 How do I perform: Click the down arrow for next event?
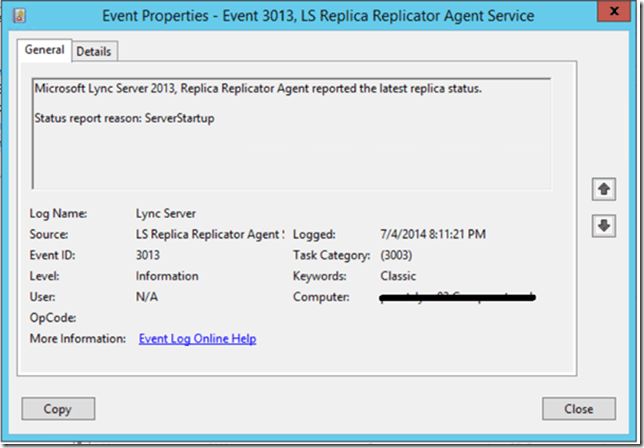pyautogui.click(x=603, y=226)
